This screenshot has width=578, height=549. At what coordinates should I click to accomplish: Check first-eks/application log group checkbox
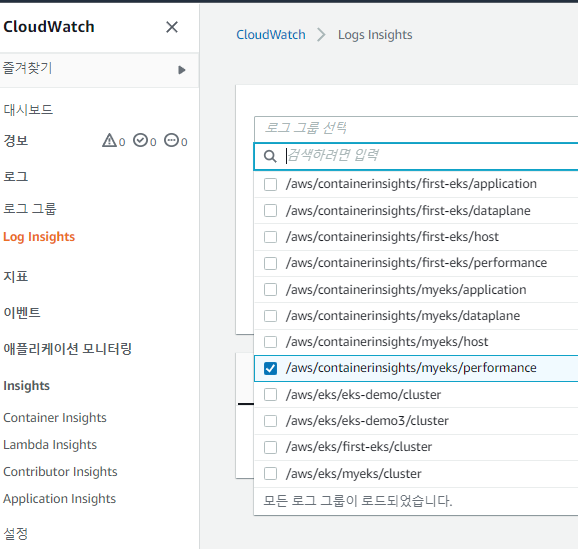[x=271, y=184]
